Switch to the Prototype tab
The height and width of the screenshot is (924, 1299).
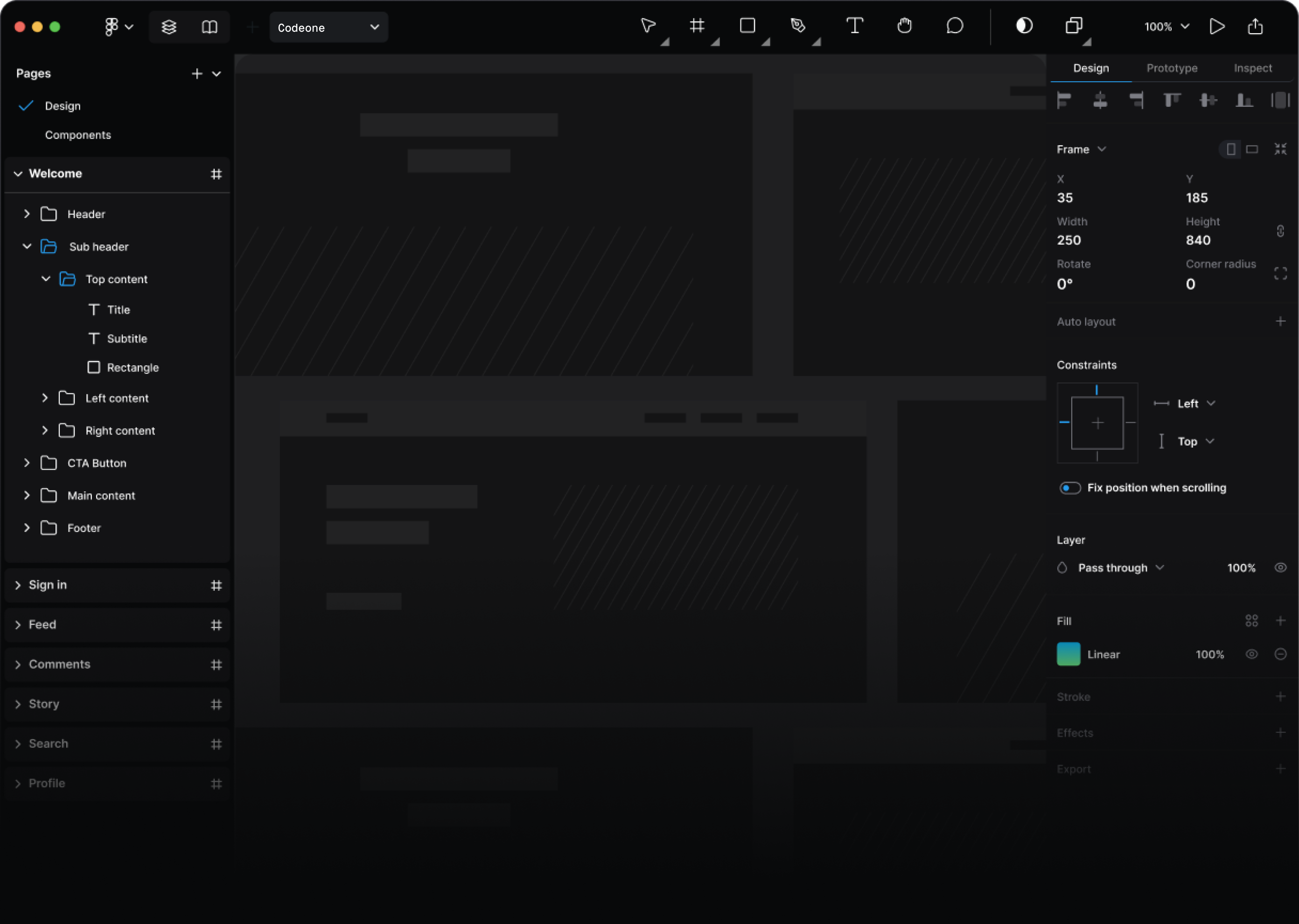(x=1172, y=68)
